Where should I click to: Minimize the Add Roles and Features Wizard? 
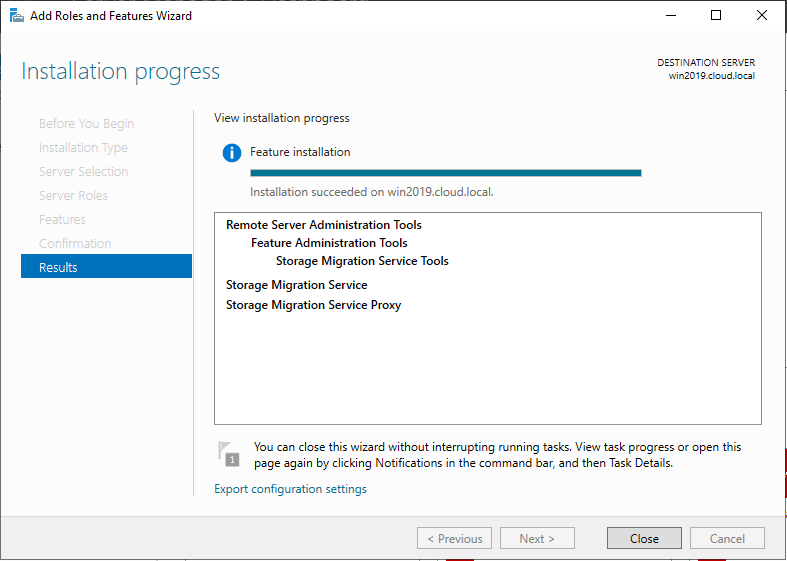[671, 15]
